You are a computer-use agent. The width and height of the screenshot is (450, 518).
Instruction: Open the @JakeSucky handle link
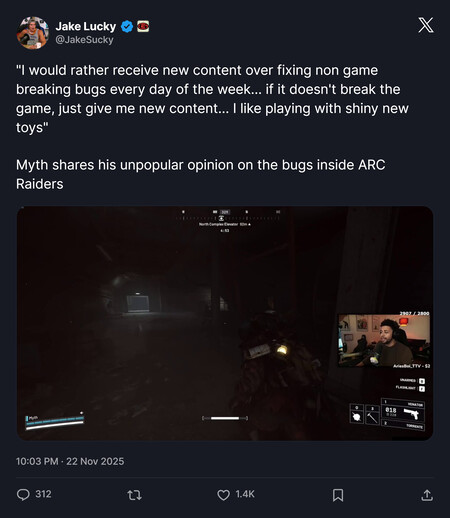pos(84,40)
